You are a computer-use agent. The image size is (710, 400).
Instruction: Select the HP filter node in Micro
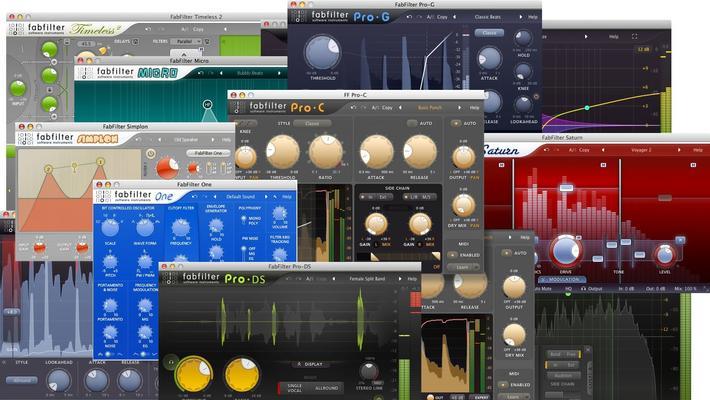tap(207, 105)
